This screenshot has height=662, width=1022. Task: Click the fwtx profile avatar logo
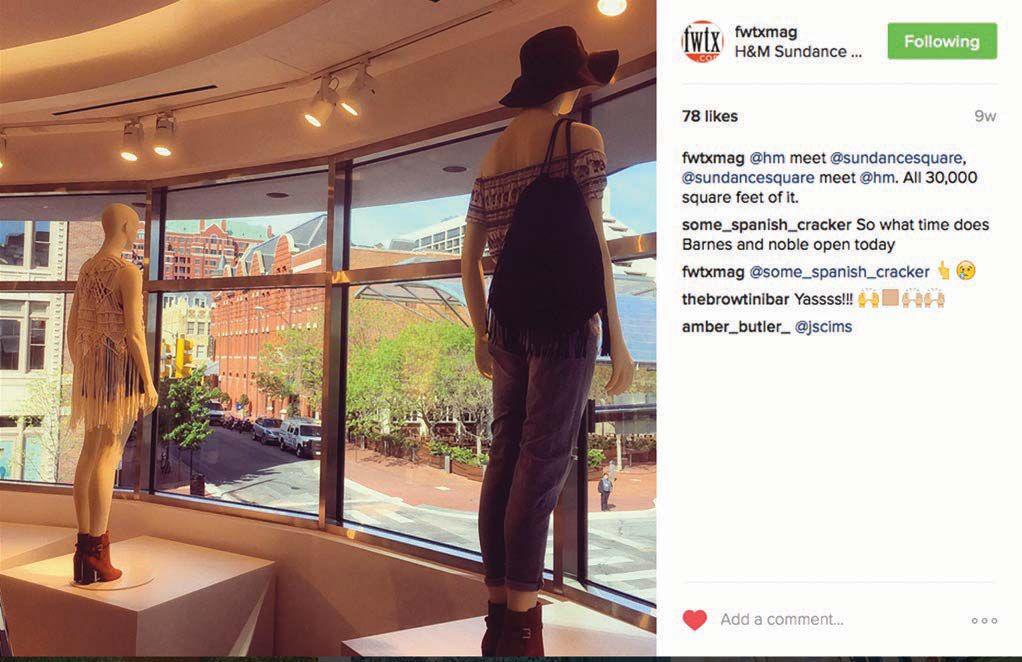tap(702, 41)
